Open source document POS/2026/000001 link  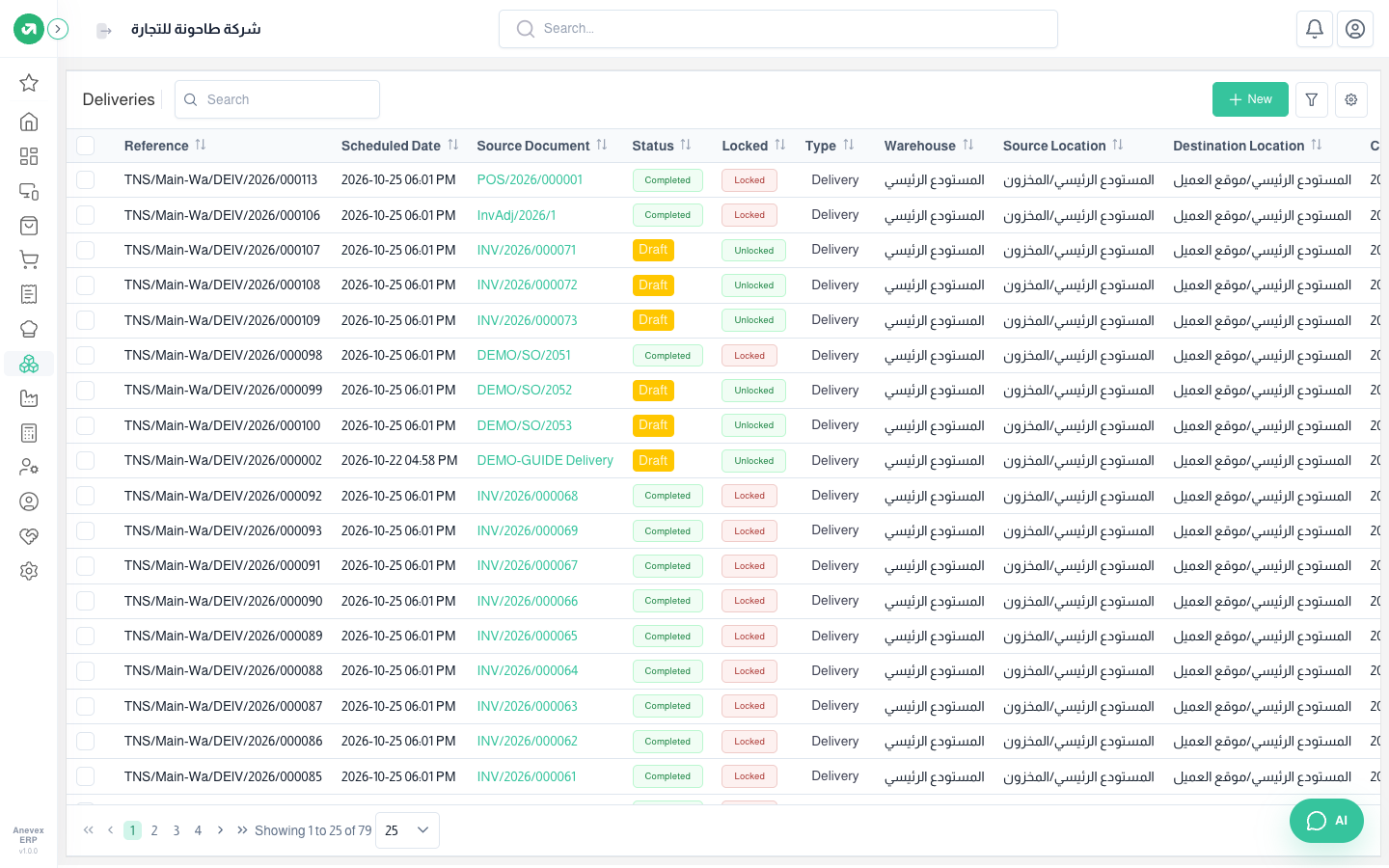tap(530, 180)
